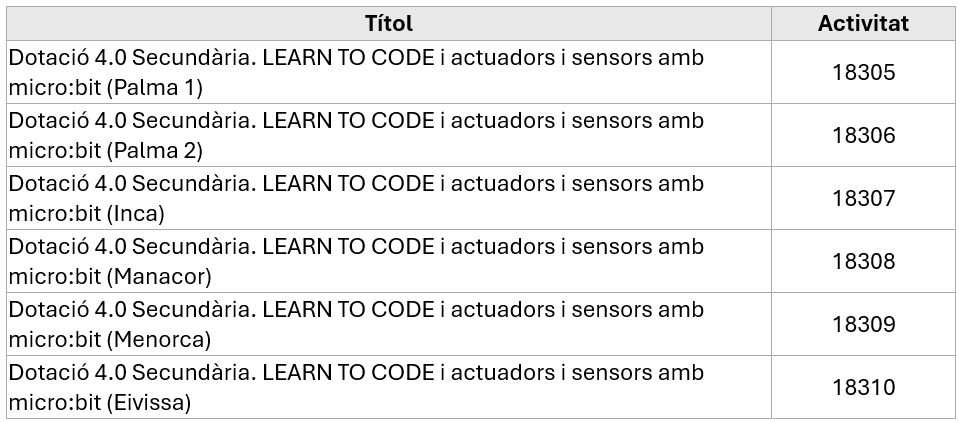Click the "(Inca)" text in the title column

click(x=140, y=214)
